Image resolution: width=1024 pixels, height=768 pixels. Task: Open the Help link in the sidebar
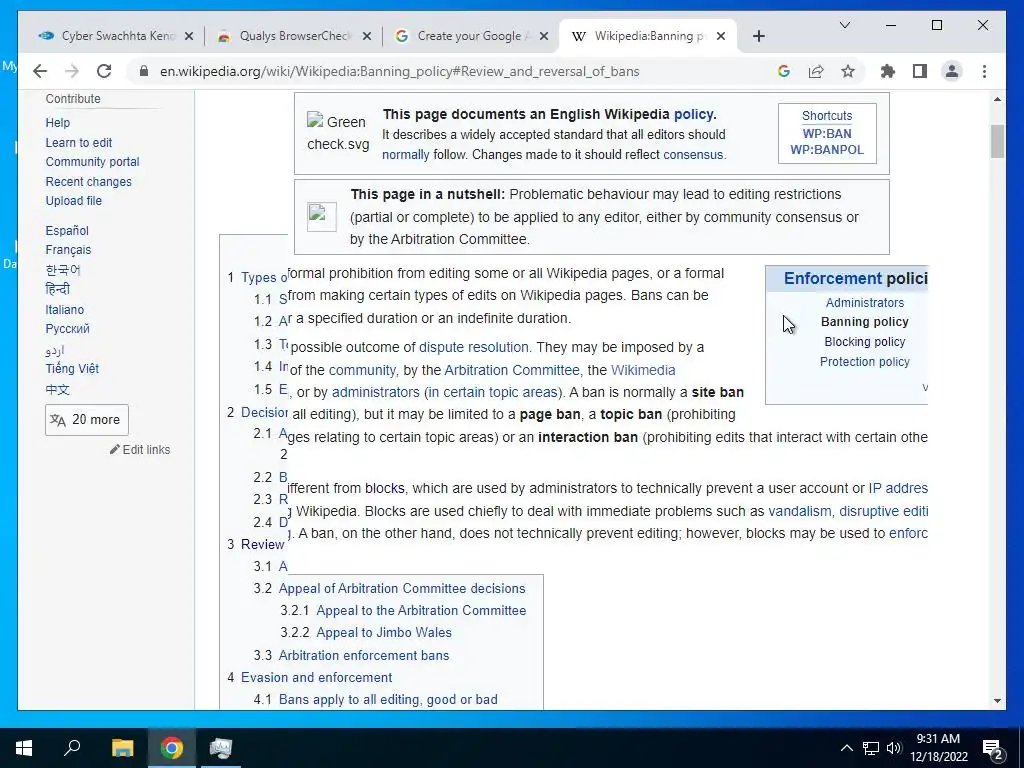[57, 122]
